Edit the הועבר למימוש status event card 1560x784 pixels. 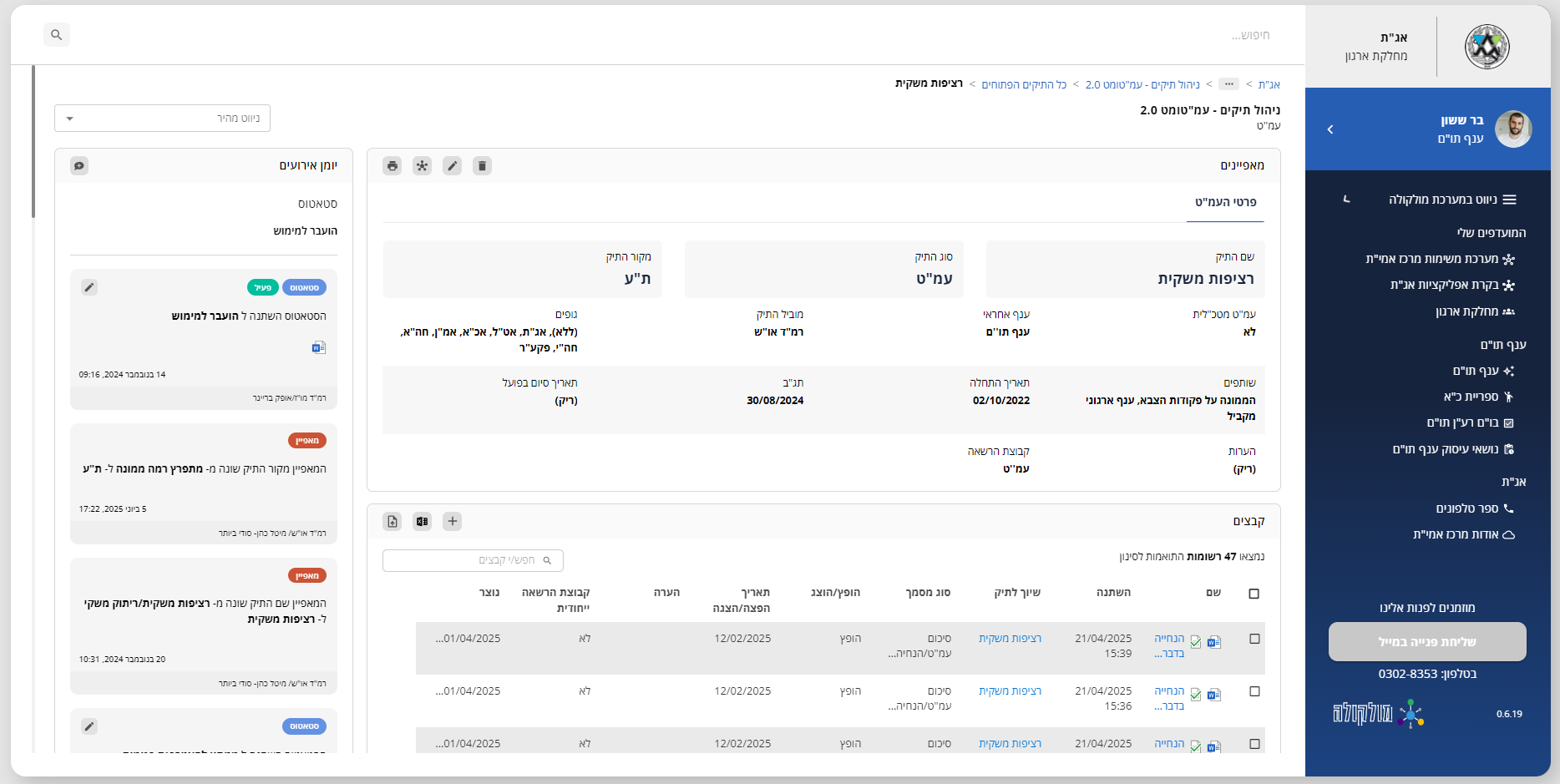point(89,287)
